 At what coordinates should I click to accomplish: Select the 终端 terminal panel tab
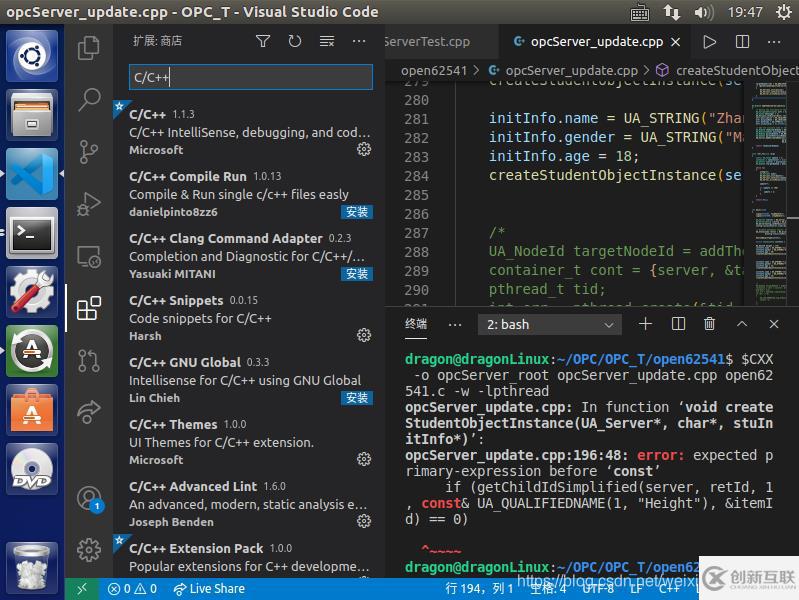416,324
